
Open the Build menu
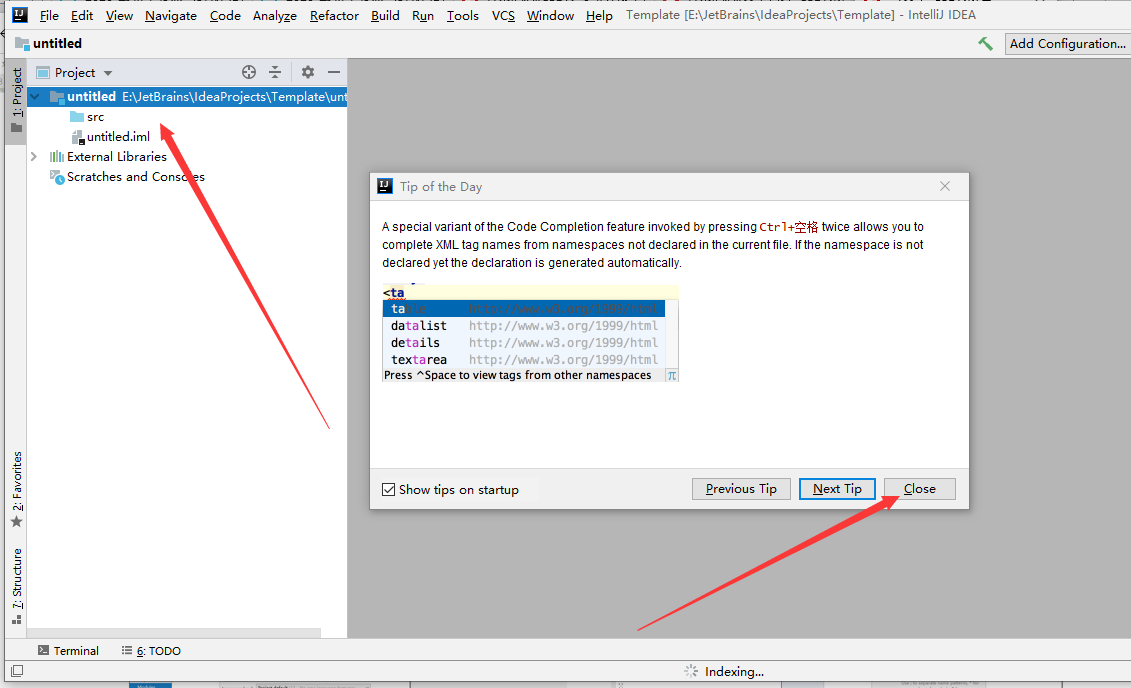[385, 15]
